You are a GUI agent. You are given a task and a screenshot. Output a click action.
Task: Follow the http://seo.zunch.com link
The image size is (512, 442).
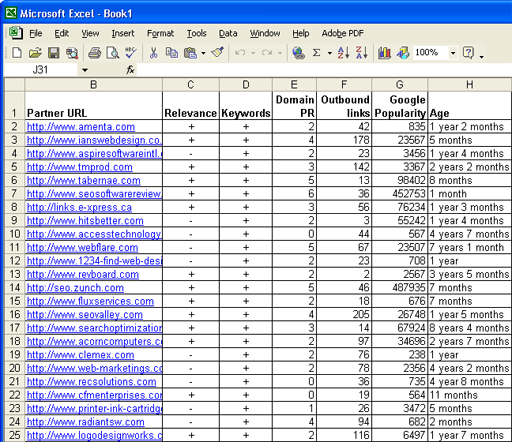pos(75,288)
